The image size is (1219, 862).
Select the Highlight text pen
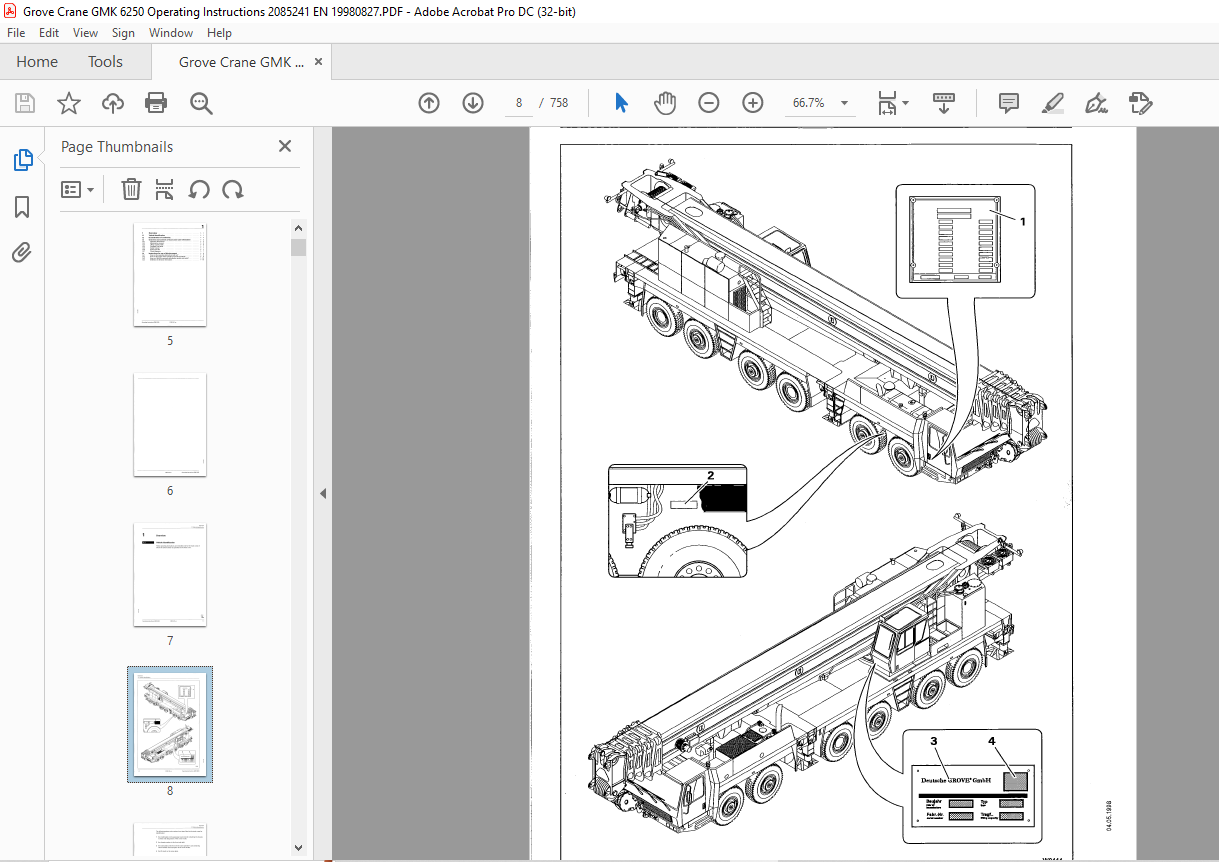(x=1052, y=103)
